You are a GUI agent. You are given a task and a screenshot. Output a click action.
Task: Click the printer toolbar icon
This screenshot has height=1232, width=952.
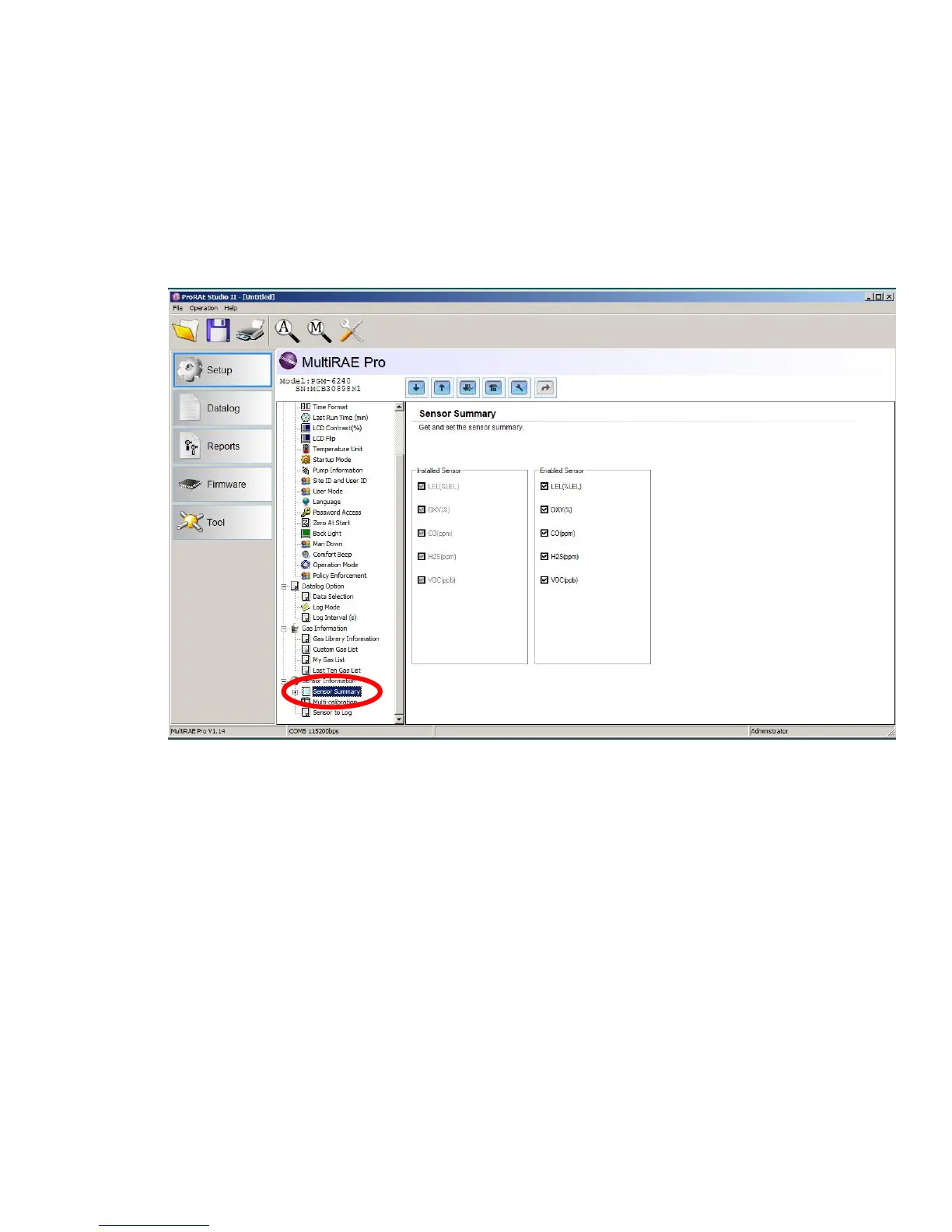(250, 331)
